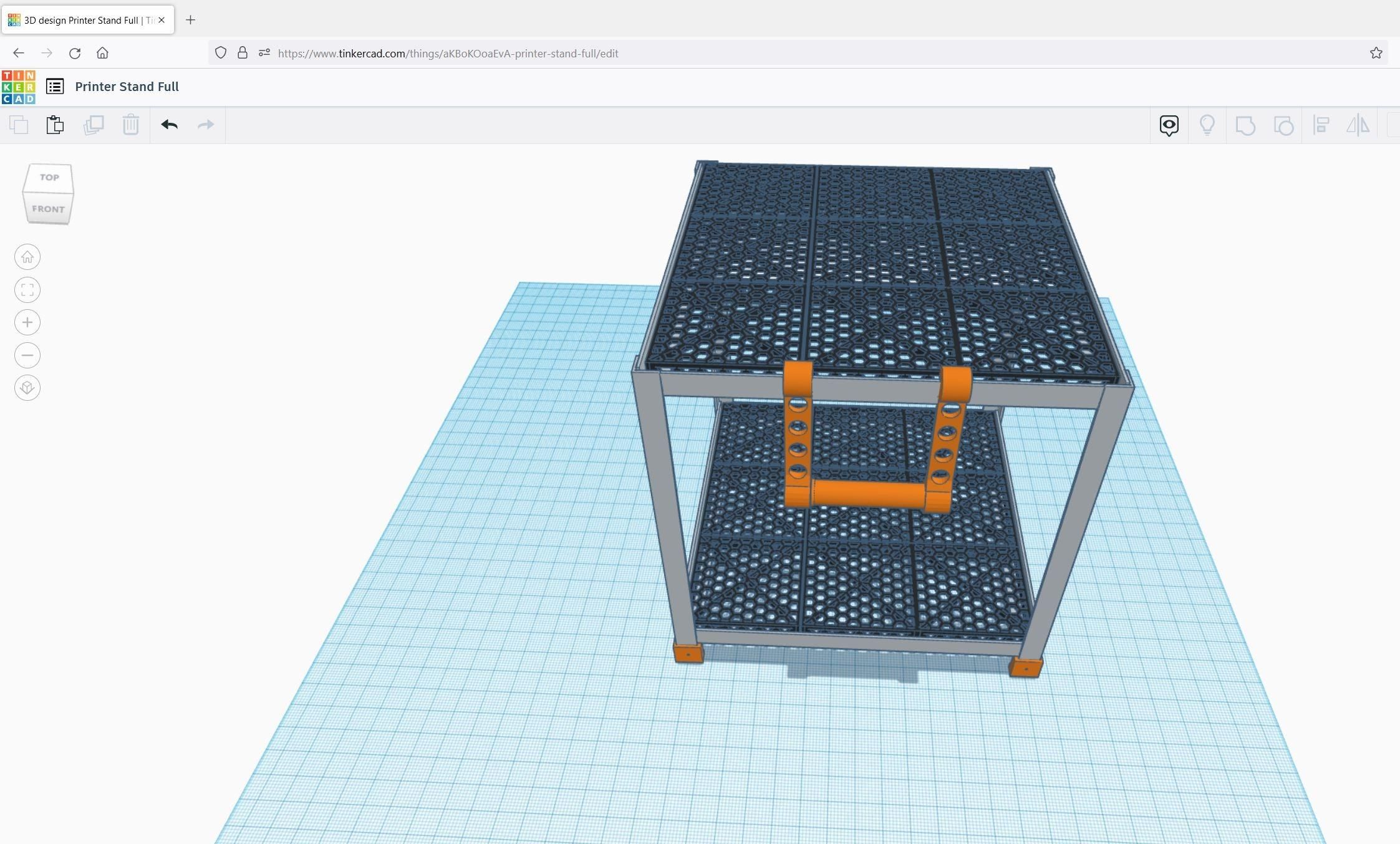Image resolution: width=1400 pixels, height=844 pixels.
Task: Group shapes using the Group icon
Action: tap(1245, 125)
